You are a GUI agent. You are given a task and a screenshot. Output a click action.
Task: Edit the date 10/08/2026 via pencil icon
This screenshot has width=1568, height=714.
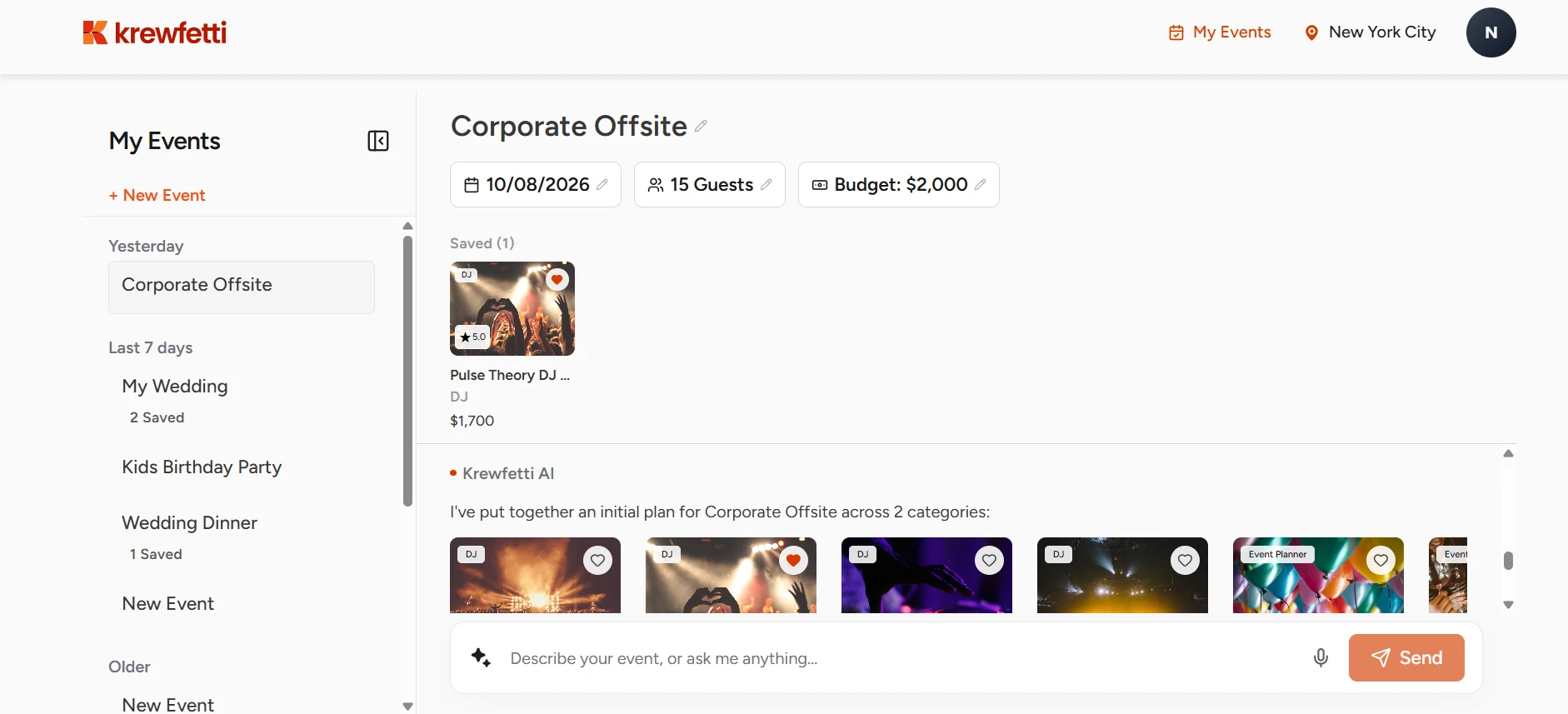coord(602,185)
